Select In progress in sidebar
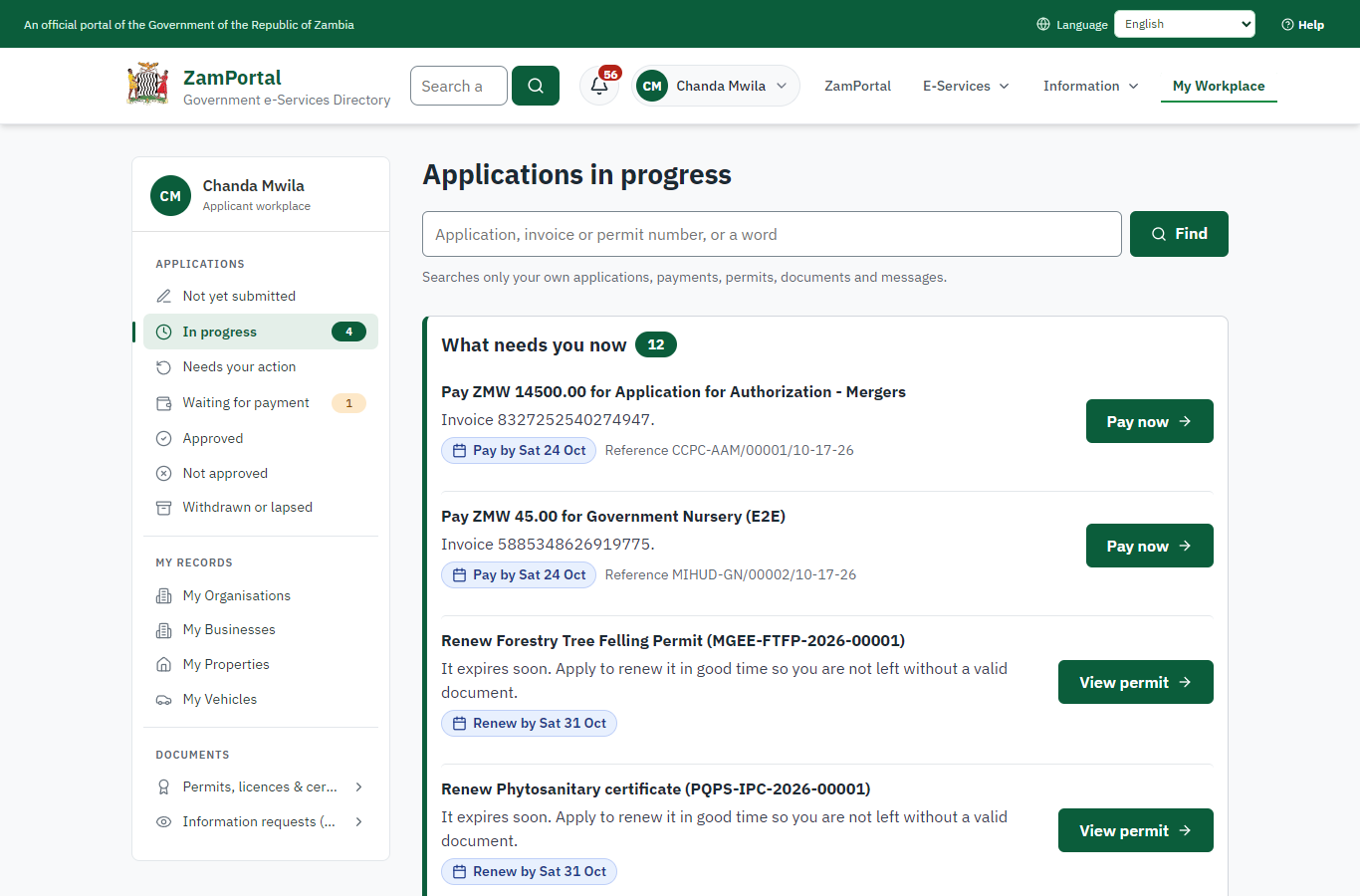 [x=261, y=332]
